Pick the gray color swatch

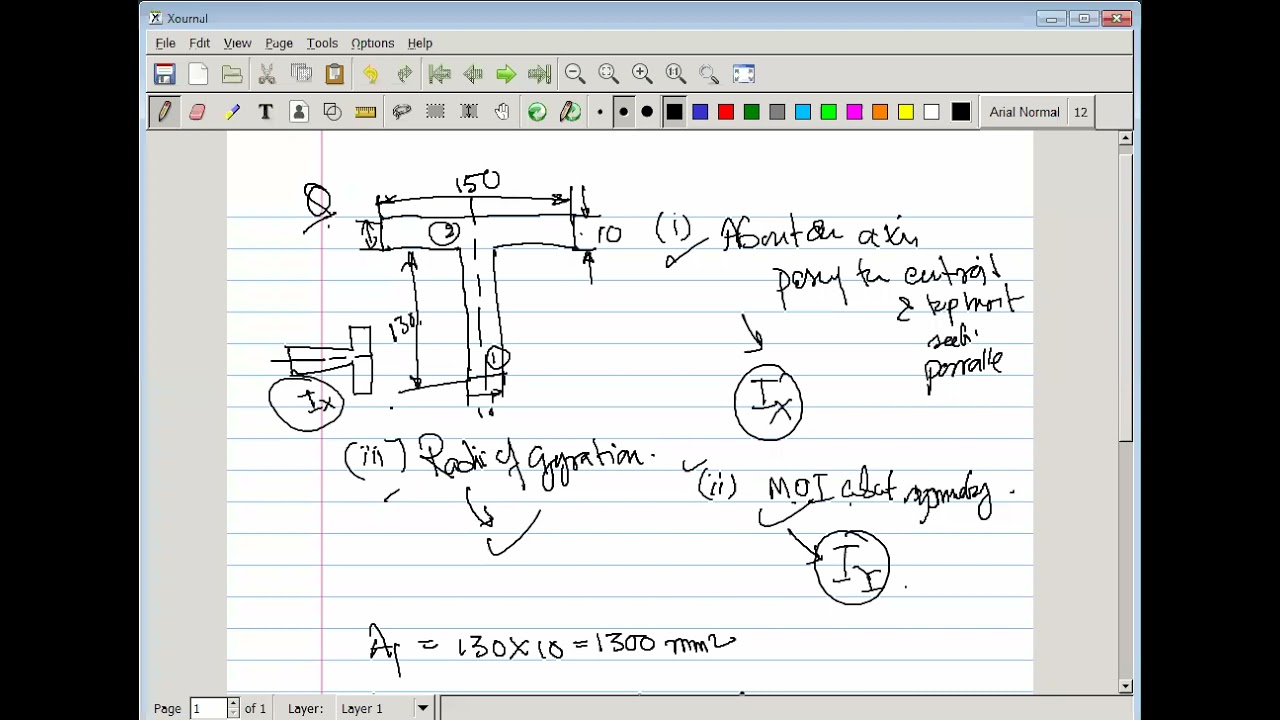[x=777, y=112]
